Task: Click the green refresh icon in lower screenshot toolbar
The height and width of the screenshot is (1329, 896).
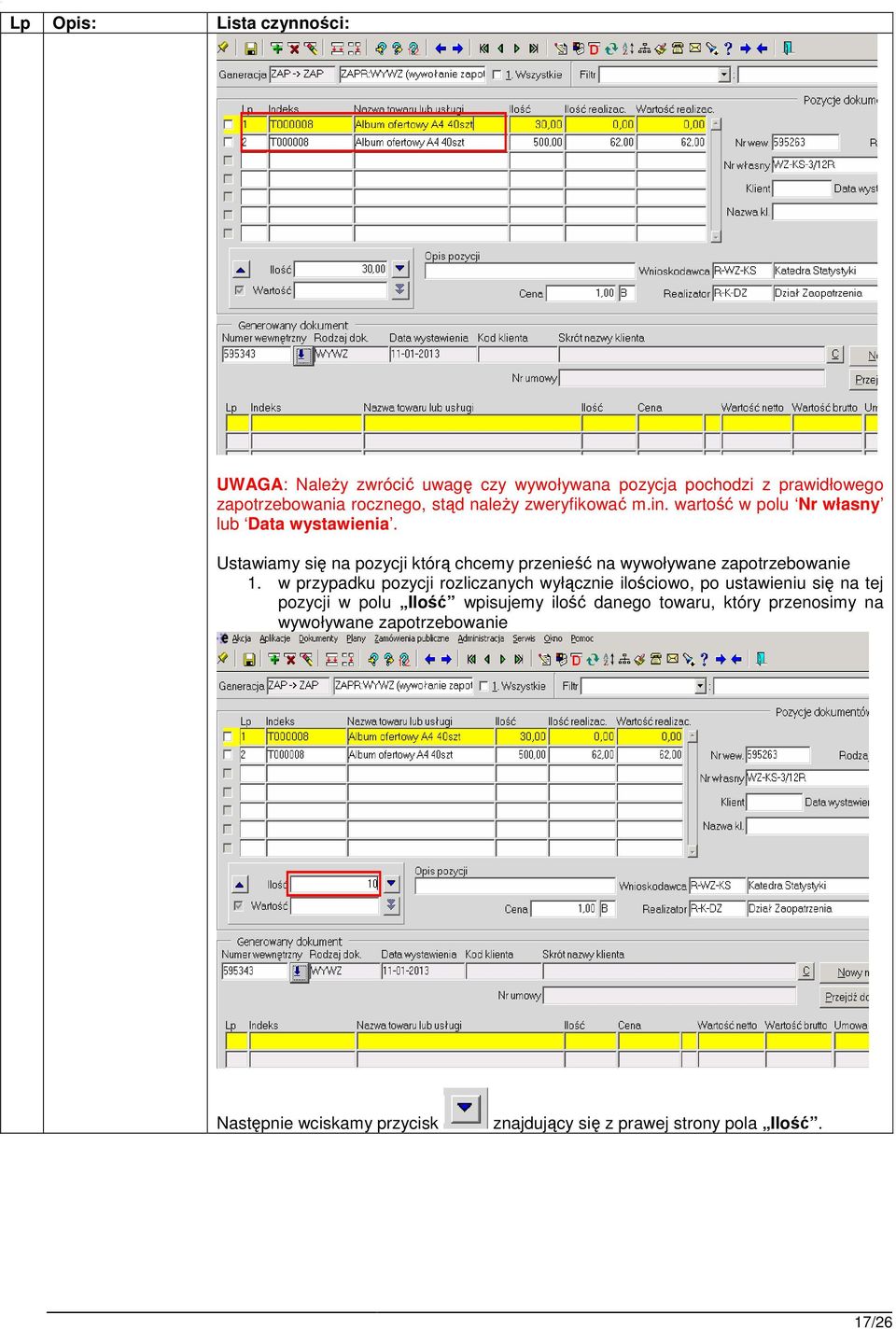Action: pos(592,659)
